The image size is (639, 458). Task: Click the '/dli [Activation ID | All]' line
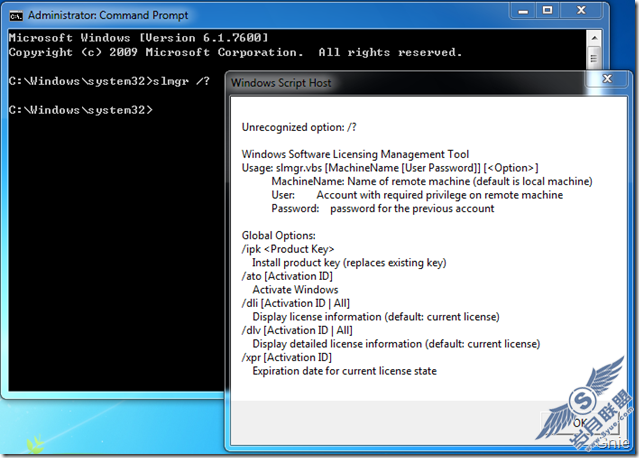296,303
